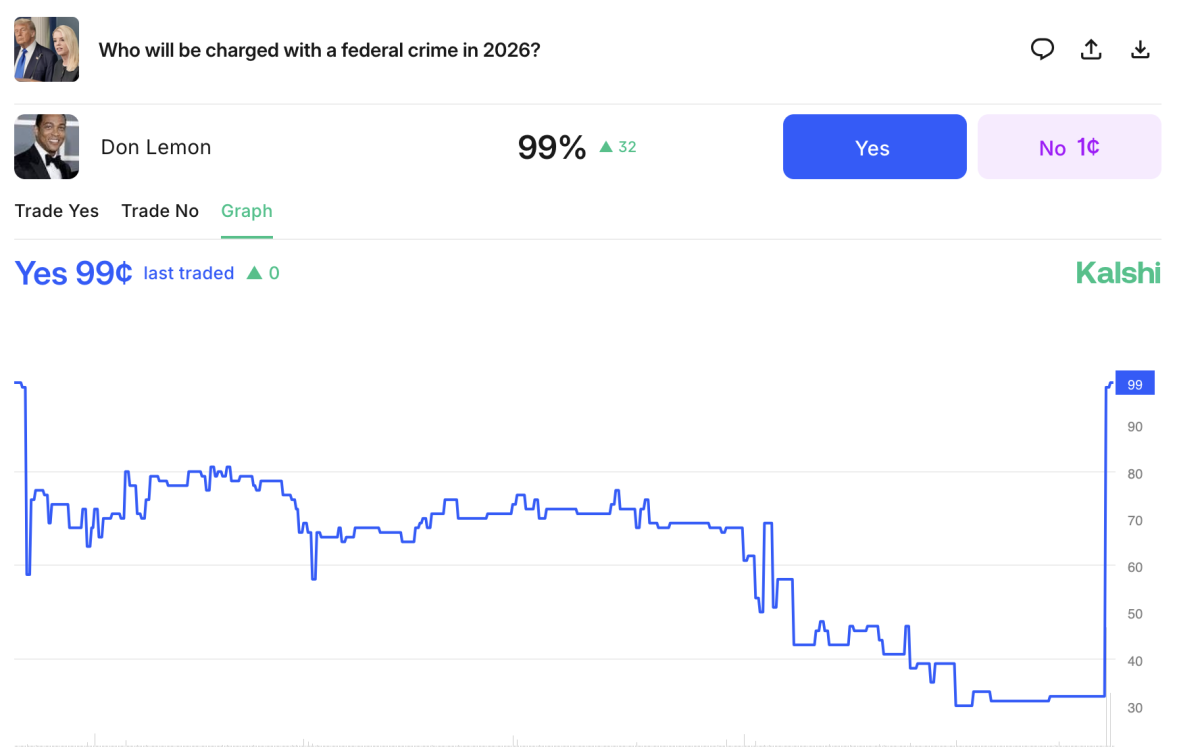Click the green up triangle beside 32
Viewport: 1200px width, 749px height.
pyautogui.click(x=605, y=147)
